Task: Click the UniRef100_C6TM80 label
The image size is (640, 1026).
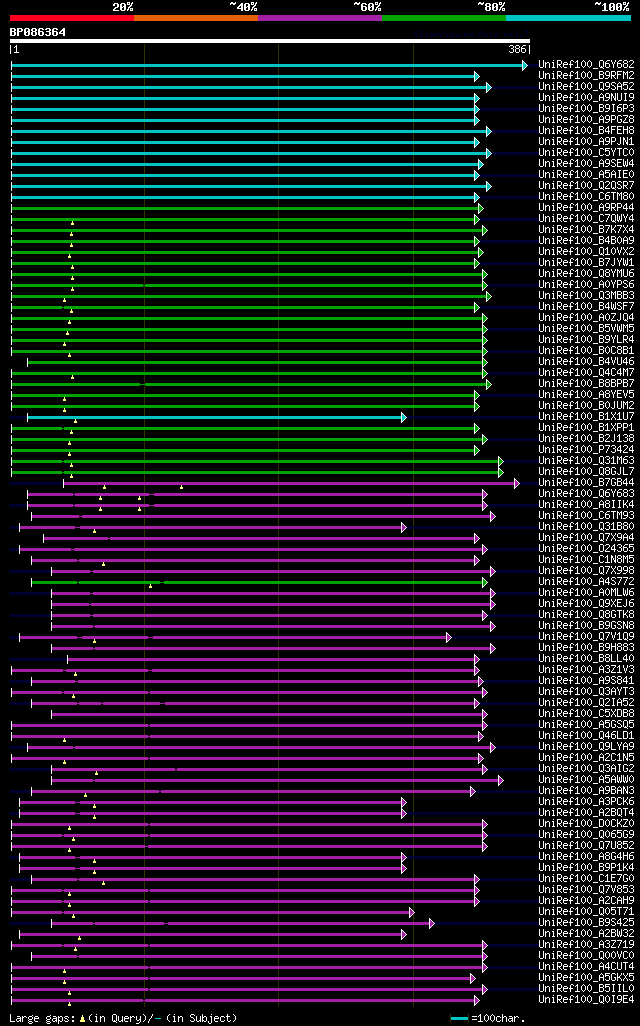Action: tap(586, 197)
